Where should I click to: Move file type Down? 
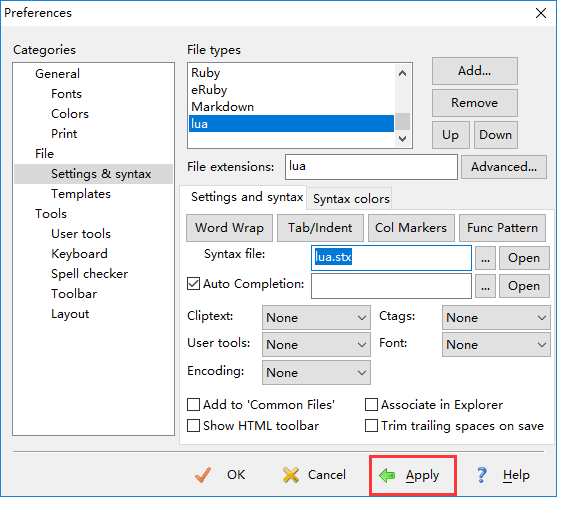[496, 135]
